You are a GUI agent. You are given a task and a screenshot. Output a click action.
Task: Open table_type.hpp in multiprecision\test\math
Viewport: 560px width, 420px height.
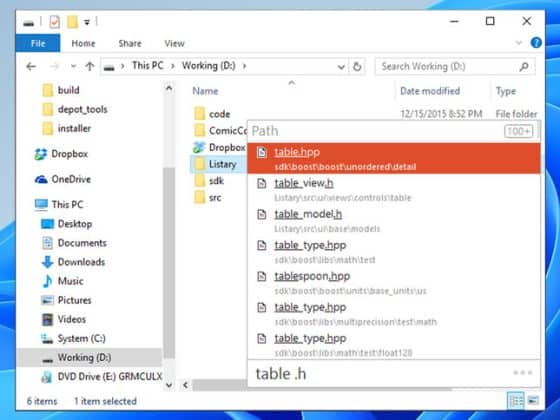click(x=394, y=314)
